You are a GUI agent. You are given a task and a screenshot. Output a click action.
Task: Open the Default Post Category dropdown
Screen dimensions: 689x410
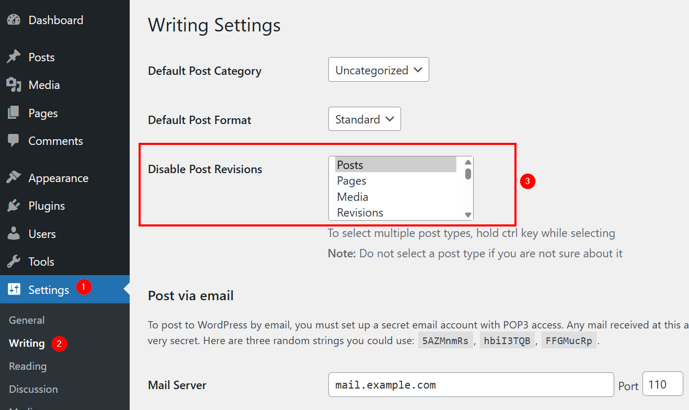(x=378, y=70)
